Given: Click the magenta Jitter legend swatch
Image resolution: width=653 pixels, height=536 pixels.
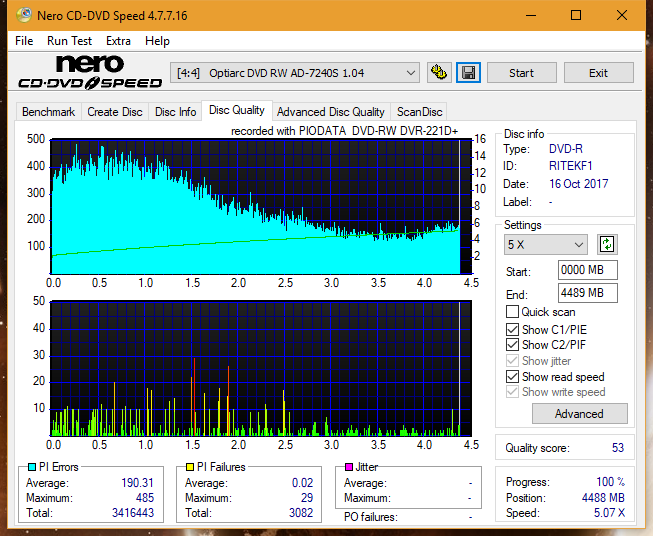Looking at the screenshot, I should click(x=349, y=467).
